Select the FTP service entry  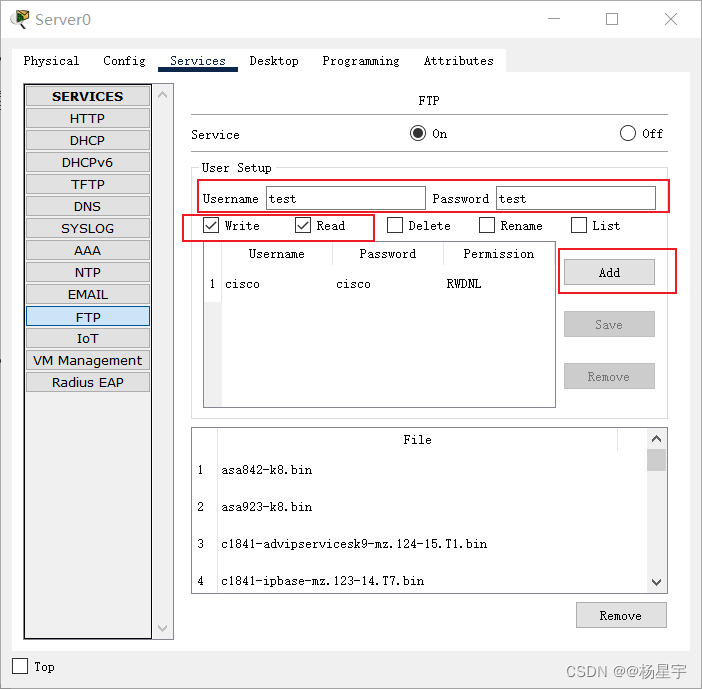tap(88, 317)
